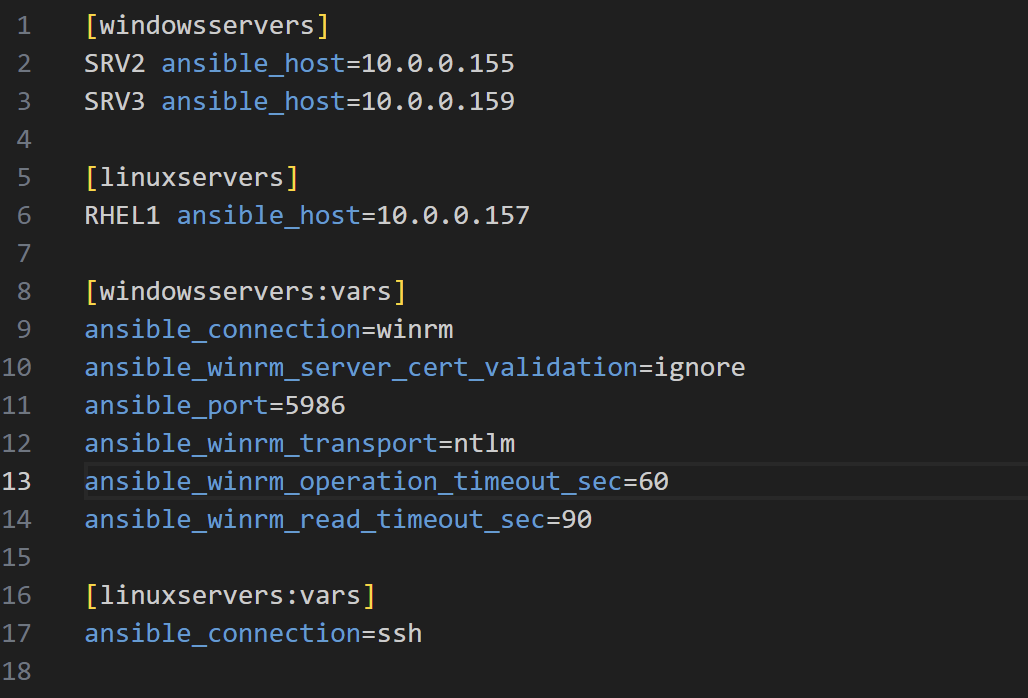Image resolution: width=1028 pixels, height=698 pixels.
Task: Click the [linuxservers:vars] section header
Action: (230, 596)
